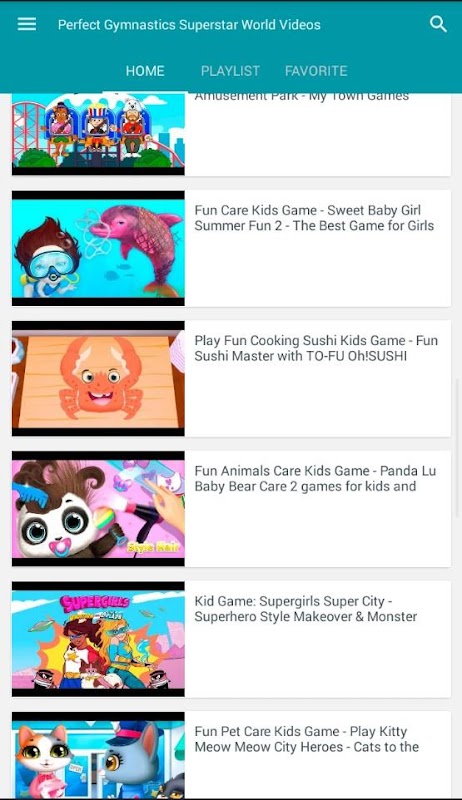Select Fun Pet Care Kitty Meow Meow title
The image size is (462, 800).
[306, 739]
